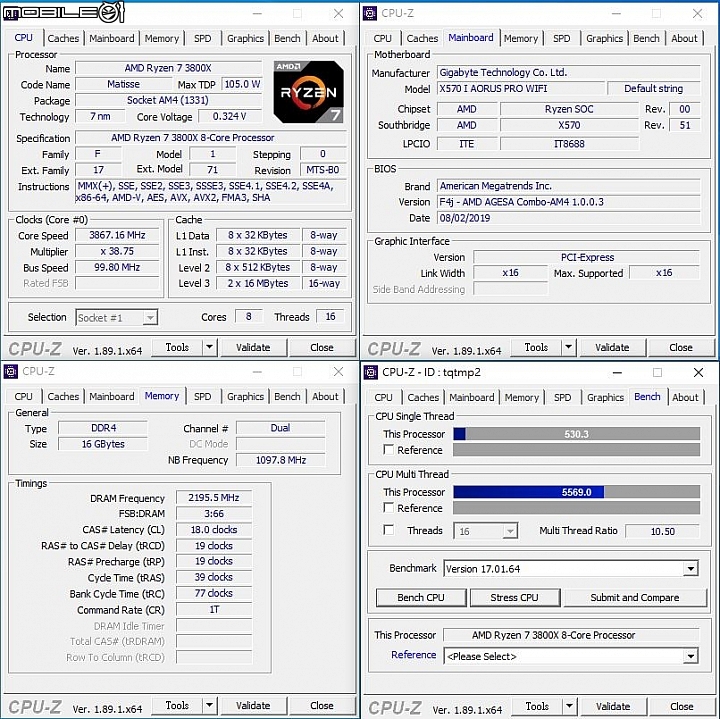Open Tools dropdown arrow in Memory window

coord(209,705)
